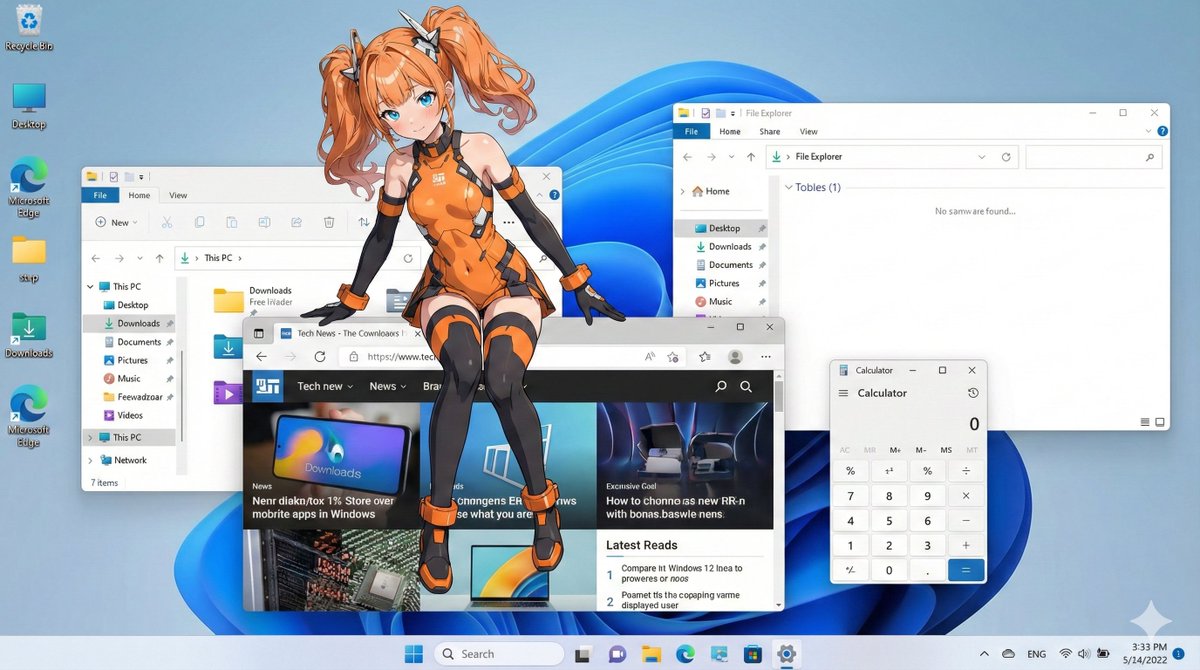Screen dimensions: 1200x670
Task: Click the browser profile avatar
Action: pyautogui.click(x=735, y=356)
